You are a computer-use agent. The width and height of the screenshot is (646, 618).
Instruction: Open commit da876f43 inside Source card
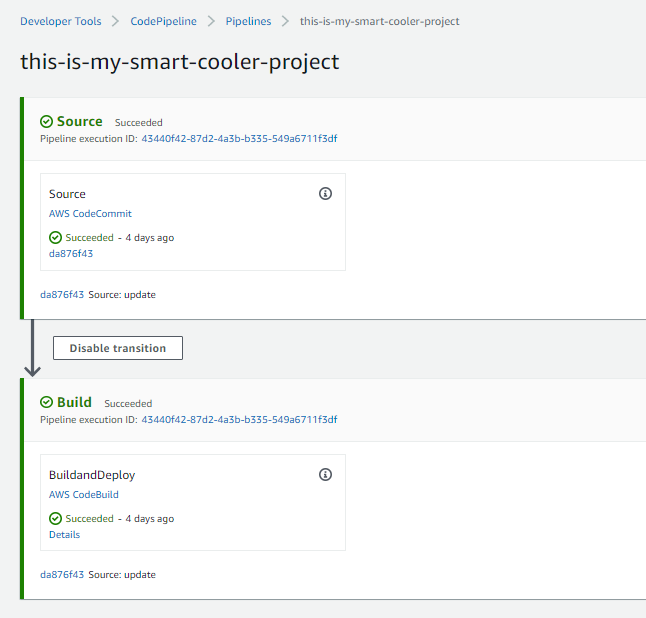[71, 254]
